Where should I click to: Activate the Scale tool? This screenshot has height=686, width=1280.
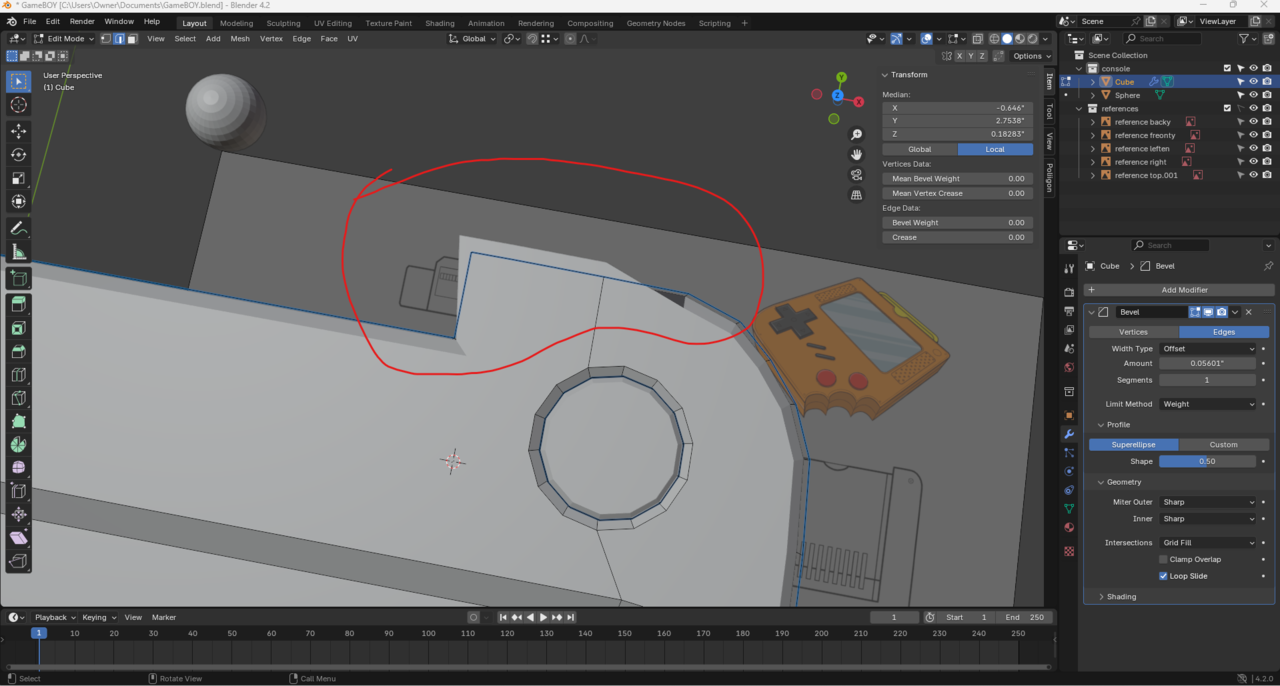[18, 178]
